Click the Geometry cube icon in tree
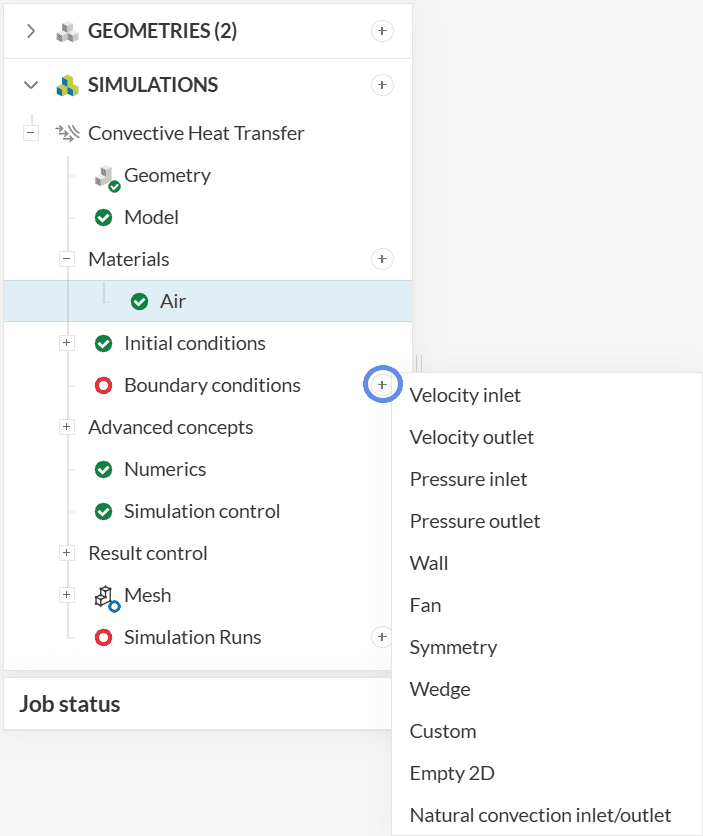This screenshot has width=703, height=836. 105,177
